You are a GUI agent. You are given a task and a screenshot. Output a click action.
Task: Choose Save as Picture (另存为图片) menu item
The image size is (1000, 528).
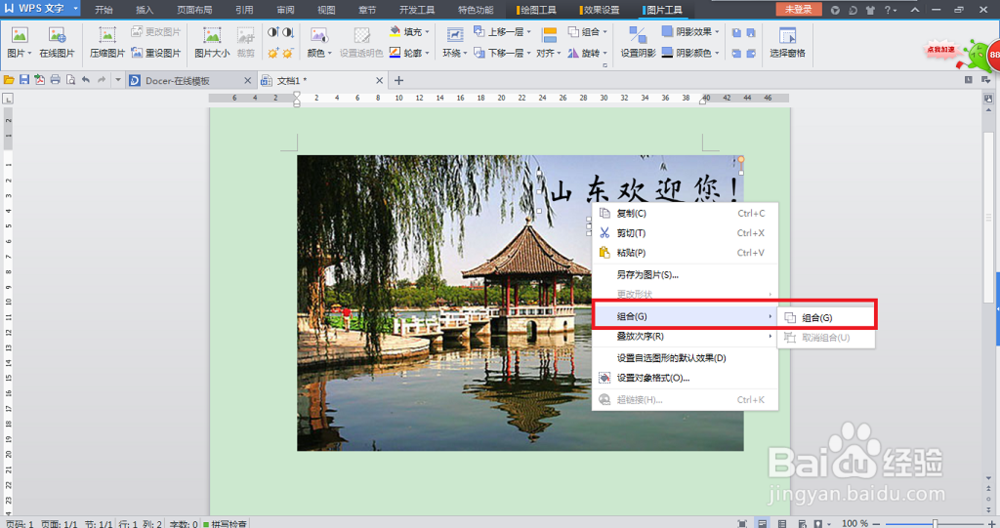685,275
